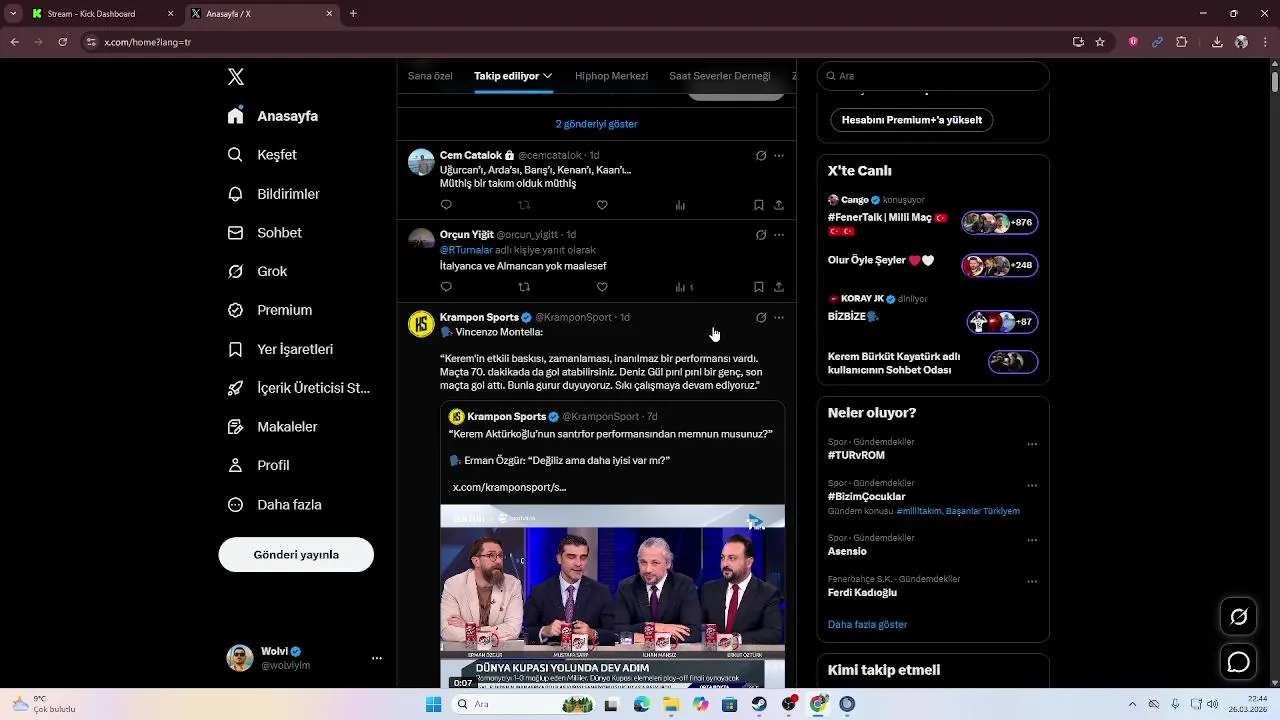Viewport: 1280px width, 720px height.
Task: Open Yer İşaretleri bookmarks
Action: coord(280,349)
